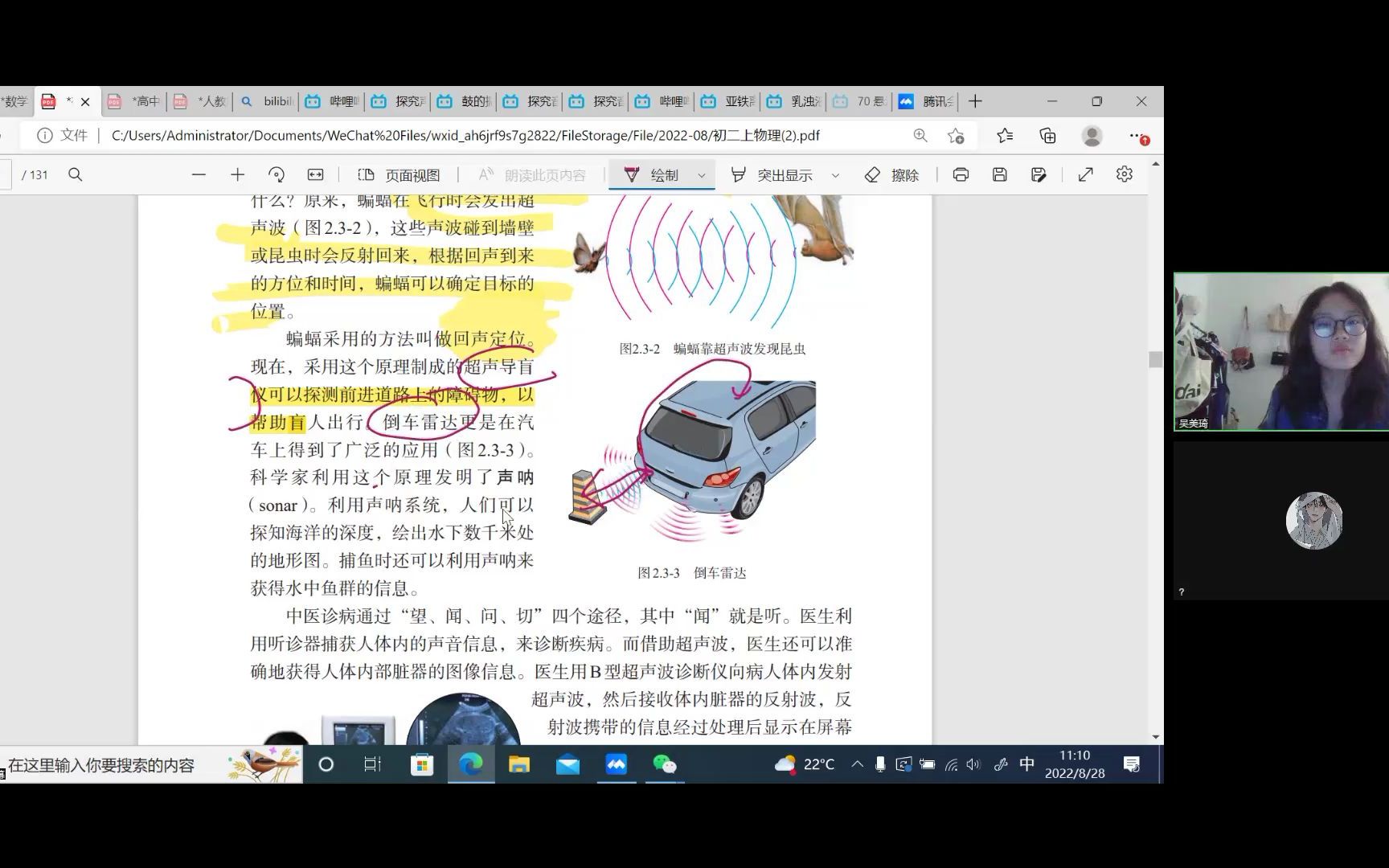Switch to the 人教 PDF tab
Viewport: 1389px width, 868px height.
click(x=200, y=101)
